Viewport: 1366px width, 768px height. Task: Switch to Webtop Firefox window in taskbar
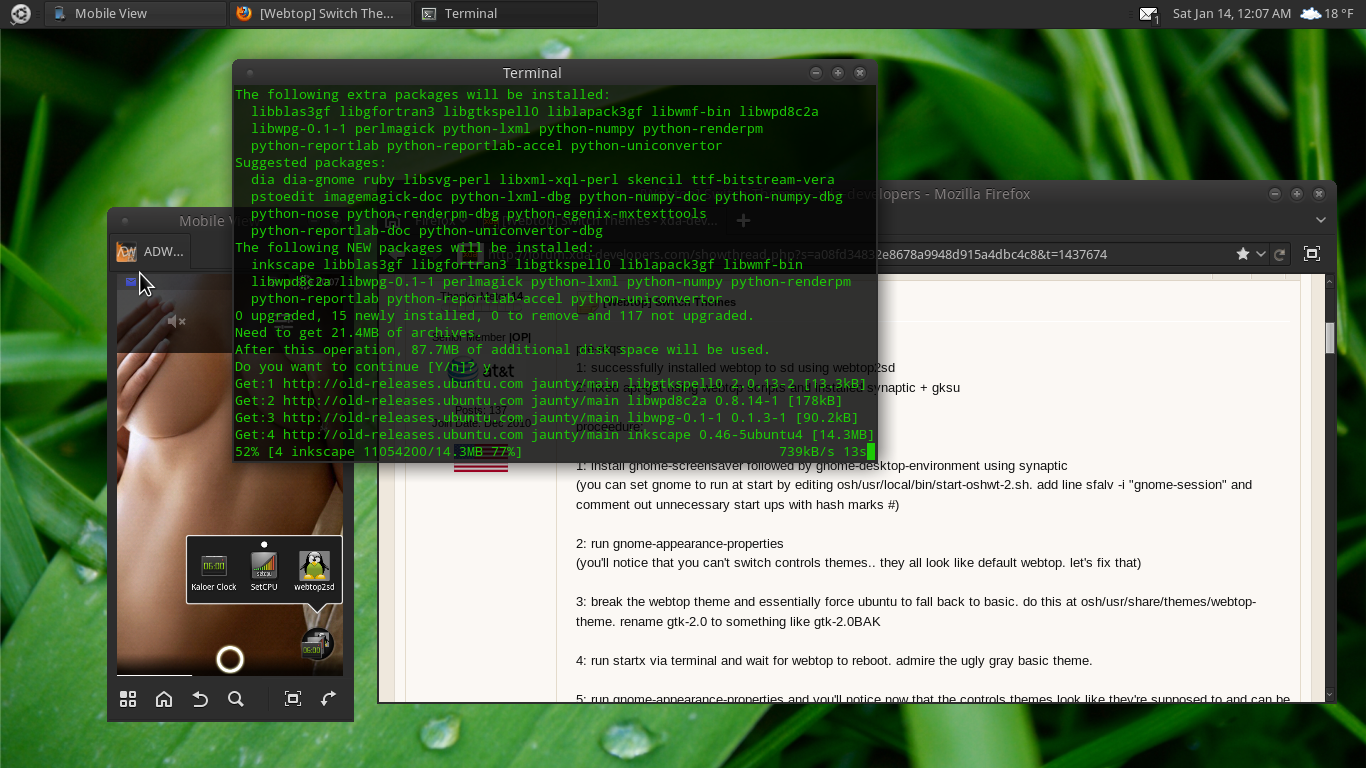tap(320, 14)
